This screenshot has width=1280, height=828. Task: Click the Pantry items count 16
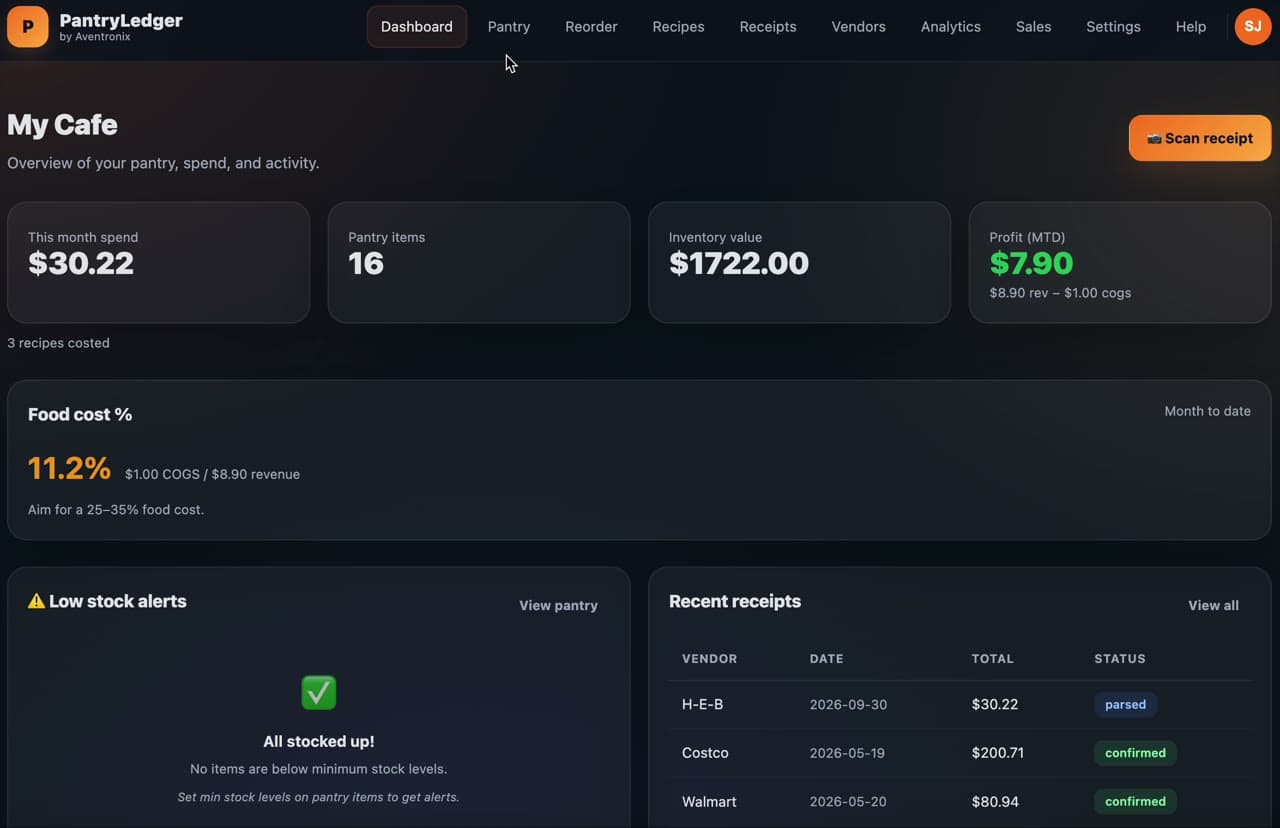(366, 263)
